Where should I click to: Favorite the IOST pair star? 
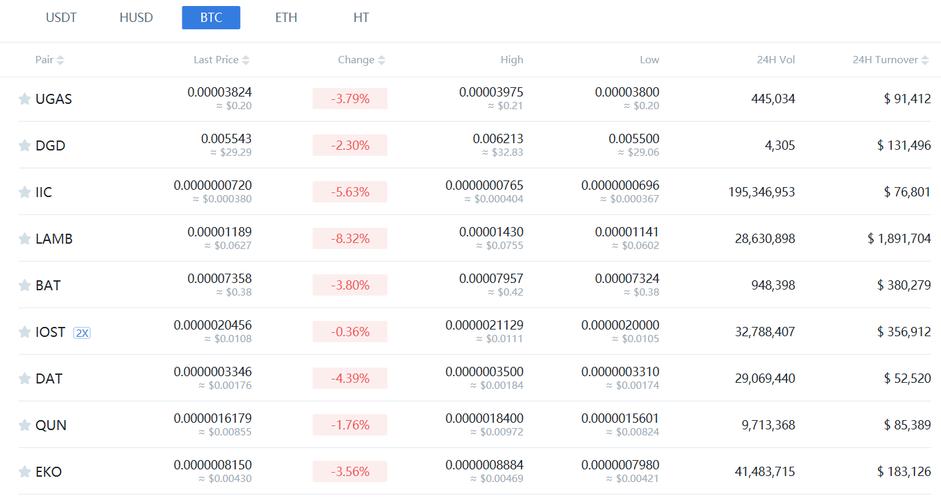click(25, 332)
